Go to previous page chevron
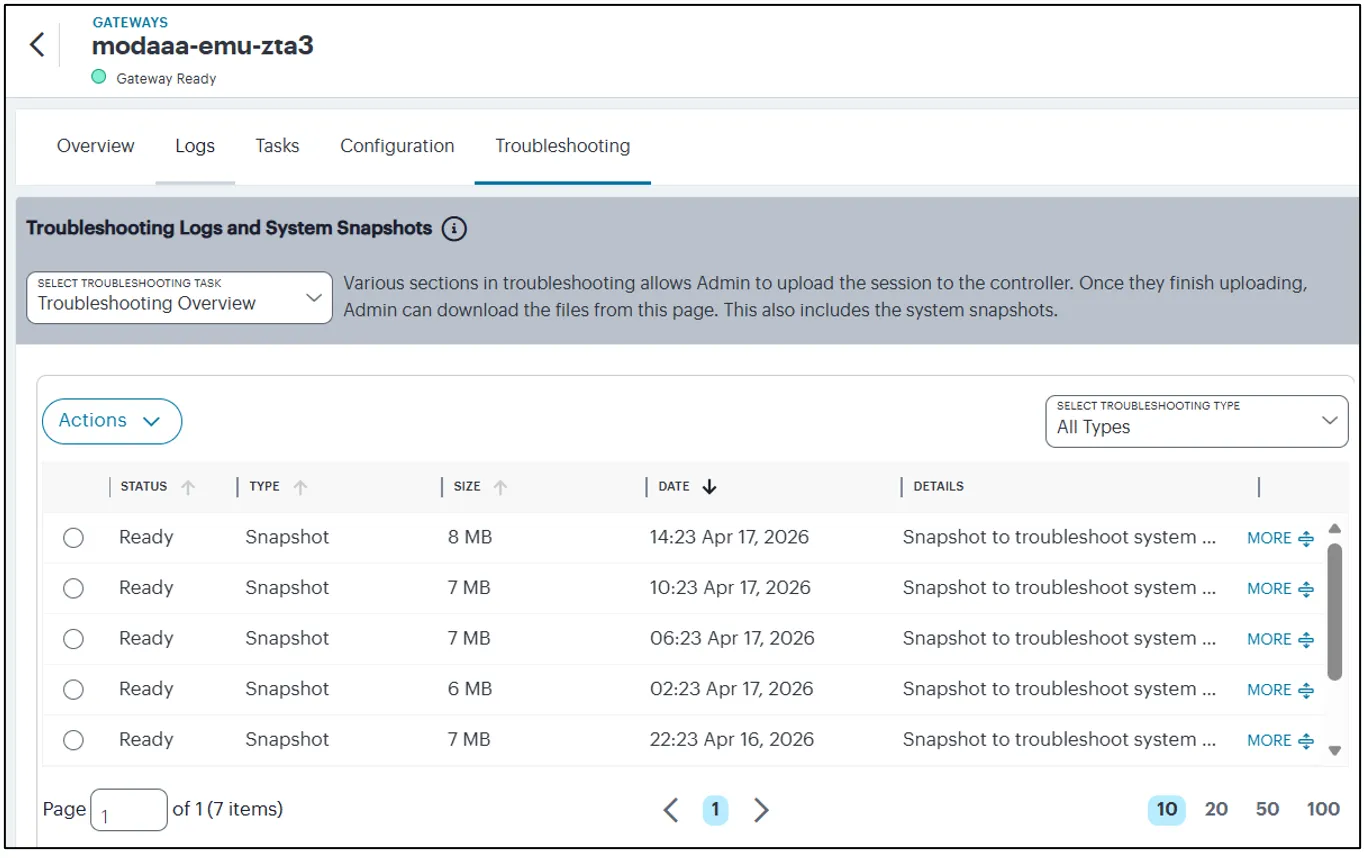This screenshot has width=1365, height=858. coord(671,809)
